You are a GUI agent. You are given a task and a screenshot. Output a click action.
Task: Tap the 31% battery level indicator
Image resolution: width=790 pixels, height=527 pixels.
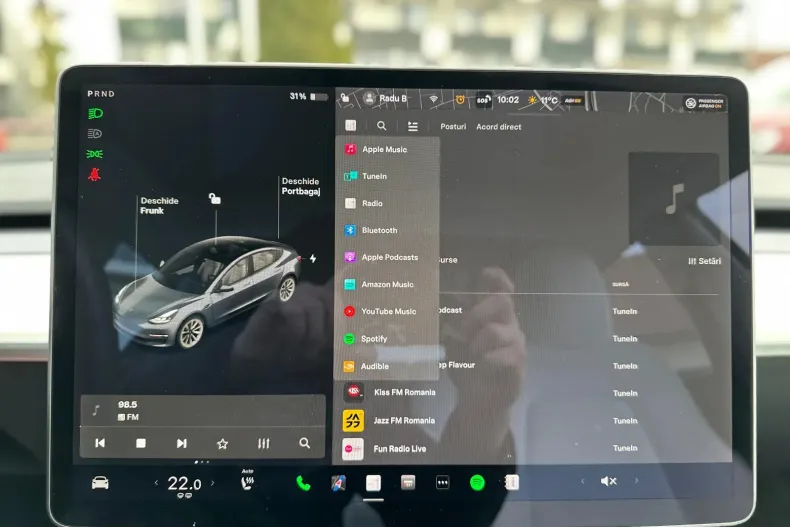coord(308,96)
